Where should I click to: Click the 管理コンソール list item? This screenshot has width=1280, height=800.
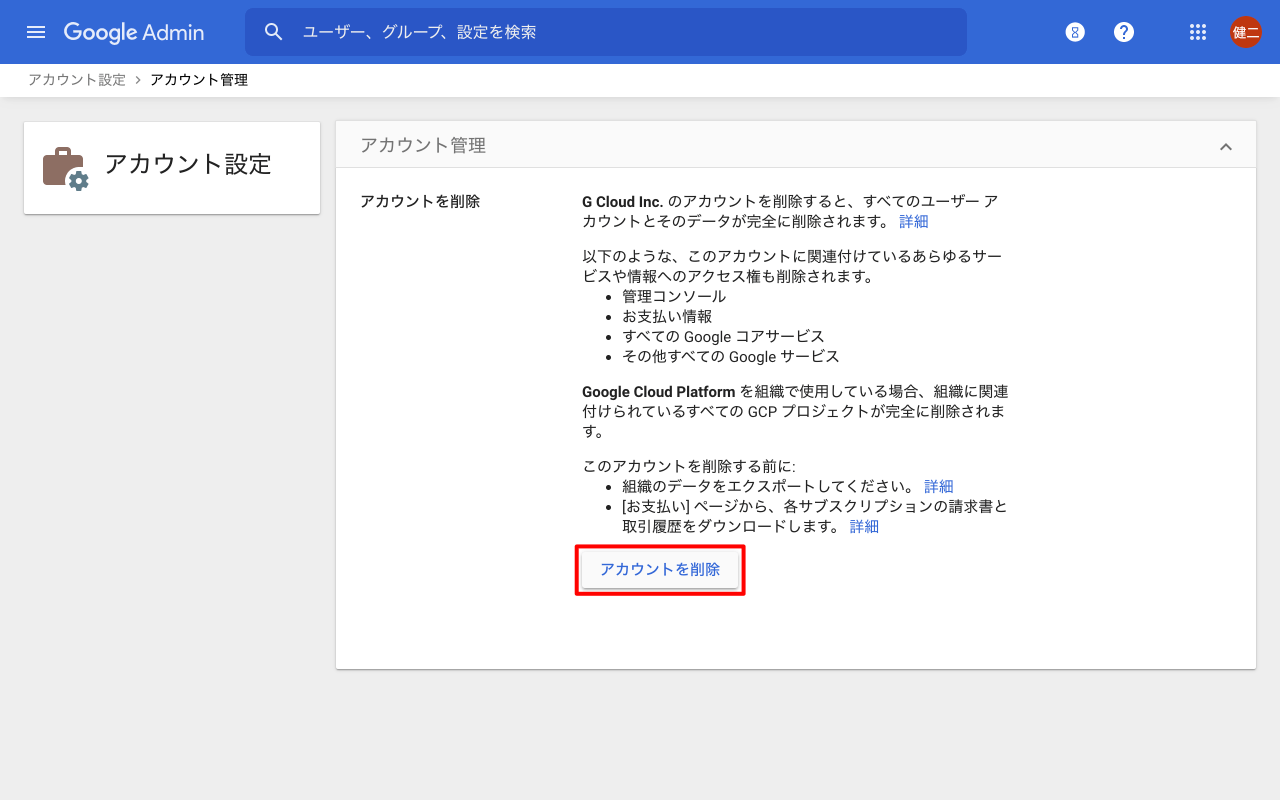tap(674, 296)
